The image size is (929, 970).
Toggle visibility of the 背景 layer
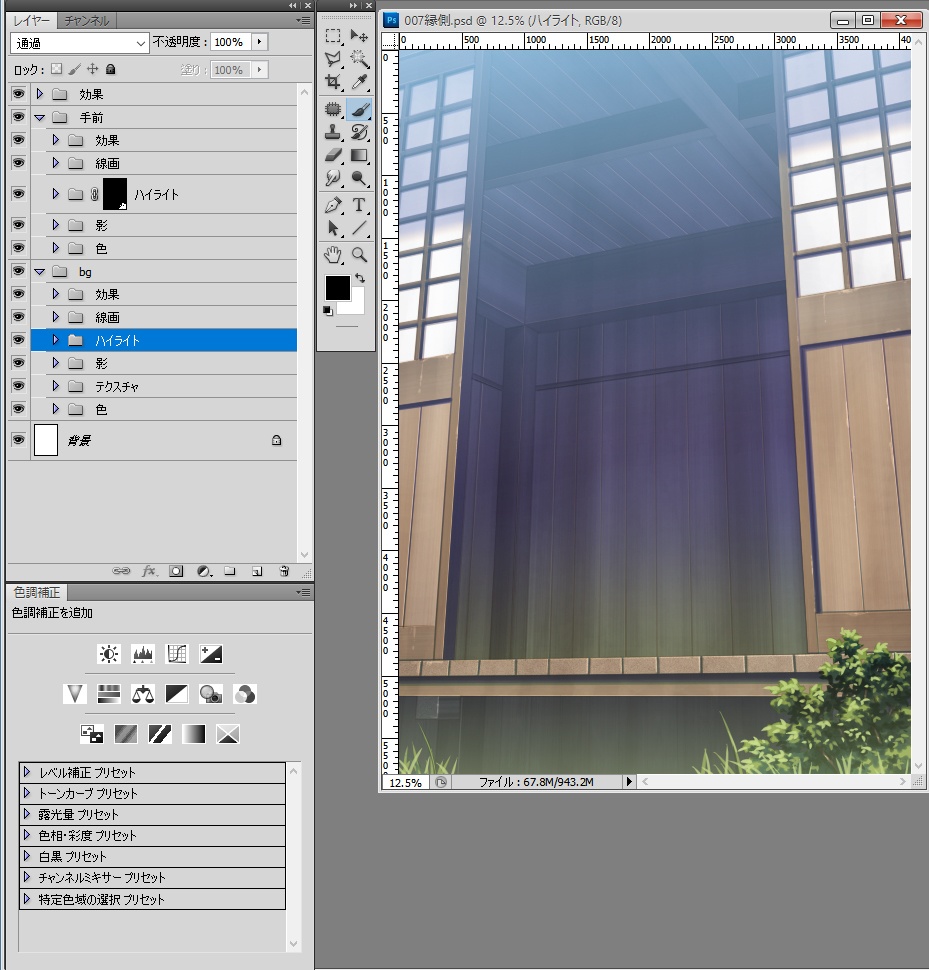pyautogui.click(x=18, y=440)
